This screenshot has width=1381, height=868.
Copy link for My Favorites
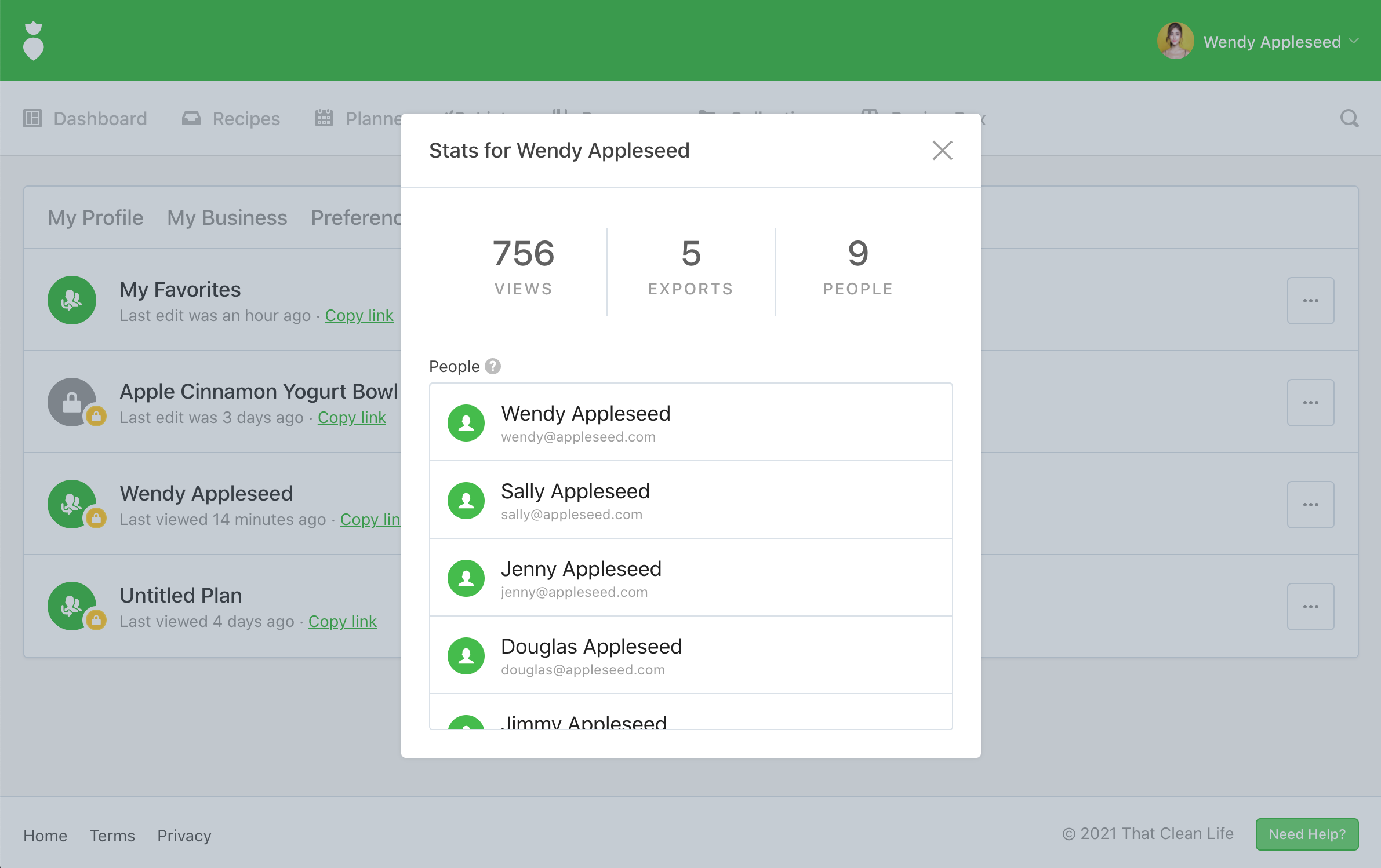(x=359, y=316)
